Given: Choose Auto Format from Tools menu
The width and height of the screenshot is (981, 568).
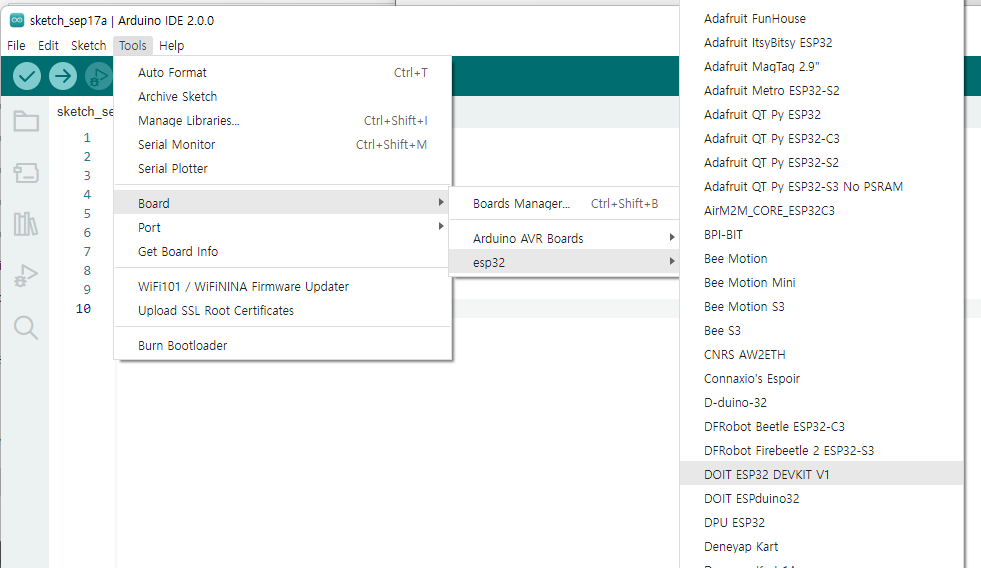Looking at the screenshot, I should 283,73.
